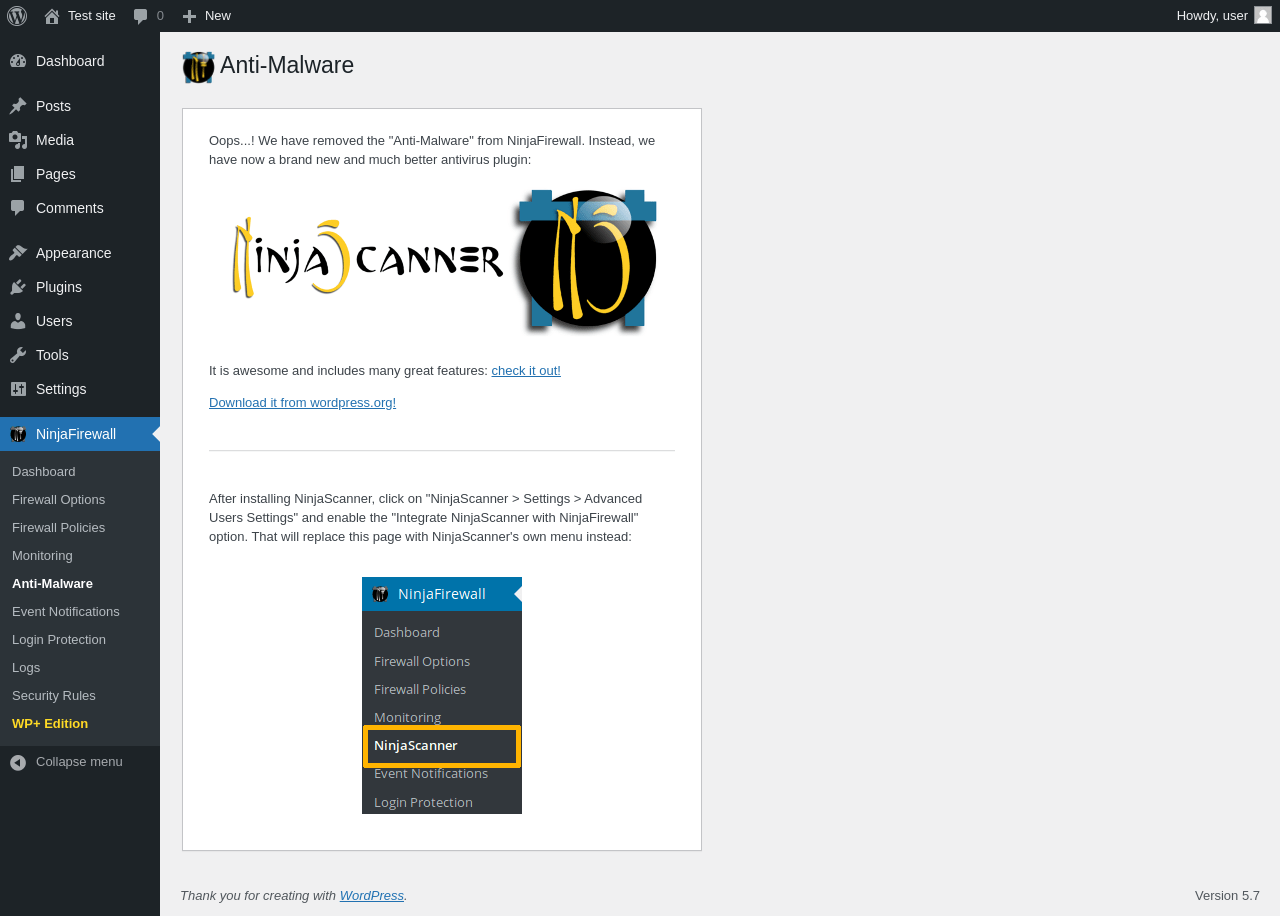This screenshot has height=916, width=1280.
Task: Click "Howdy, user" account text
Action: click(1212, 15)
